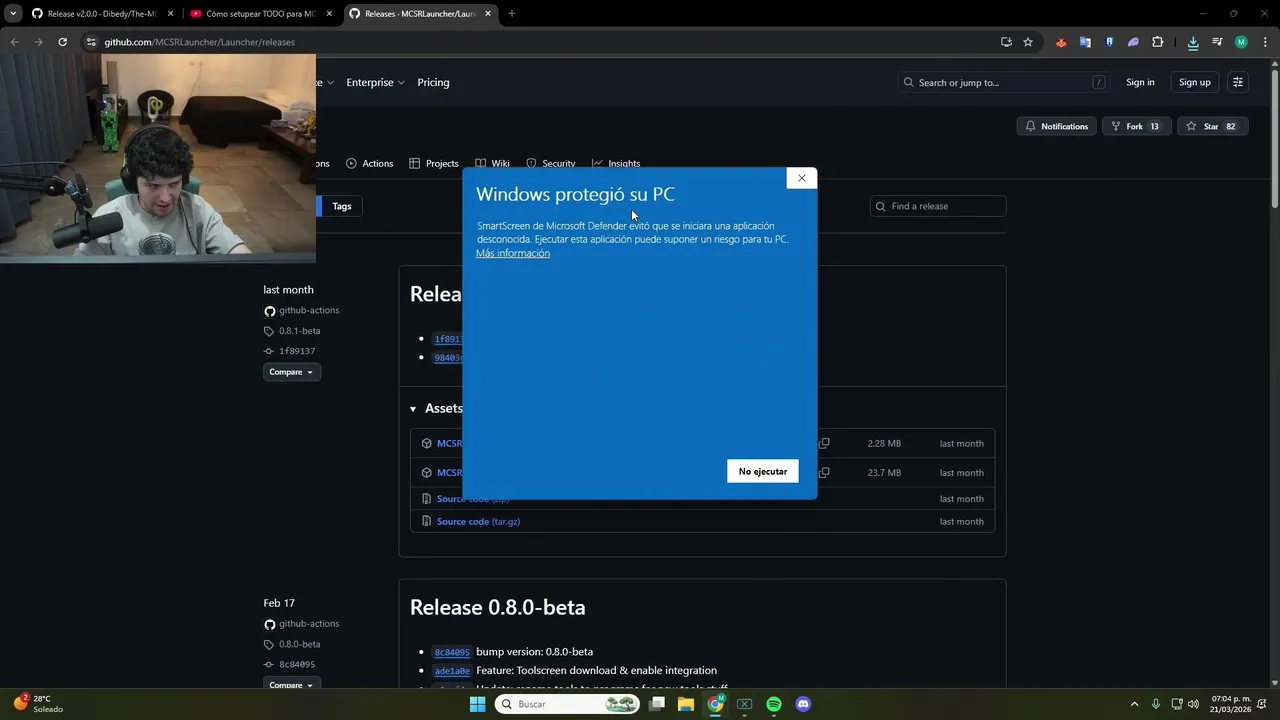Open the 0.8.1-beta tag link
Viewport: 1280px width, 720px height.
299,331
